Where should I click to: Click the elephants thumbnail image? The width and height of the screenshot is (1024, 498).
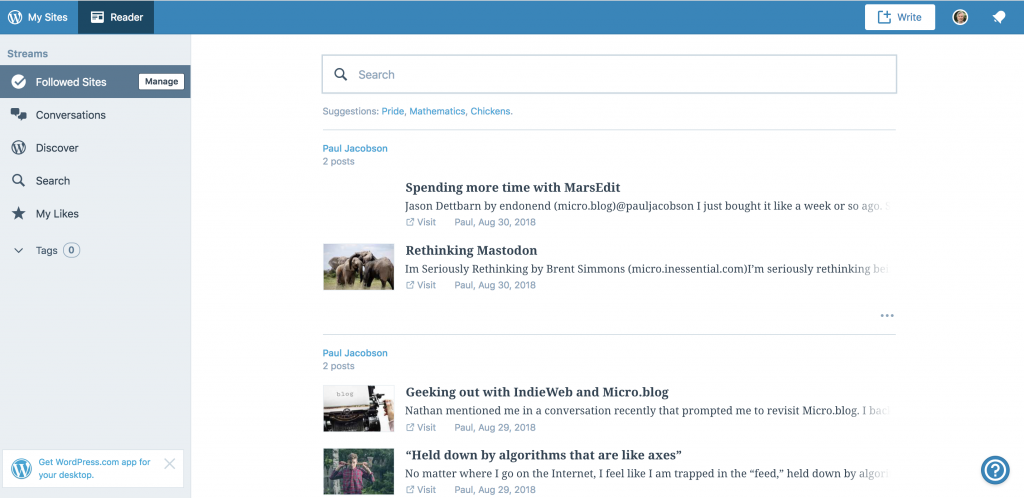click(x=359, y=267)
